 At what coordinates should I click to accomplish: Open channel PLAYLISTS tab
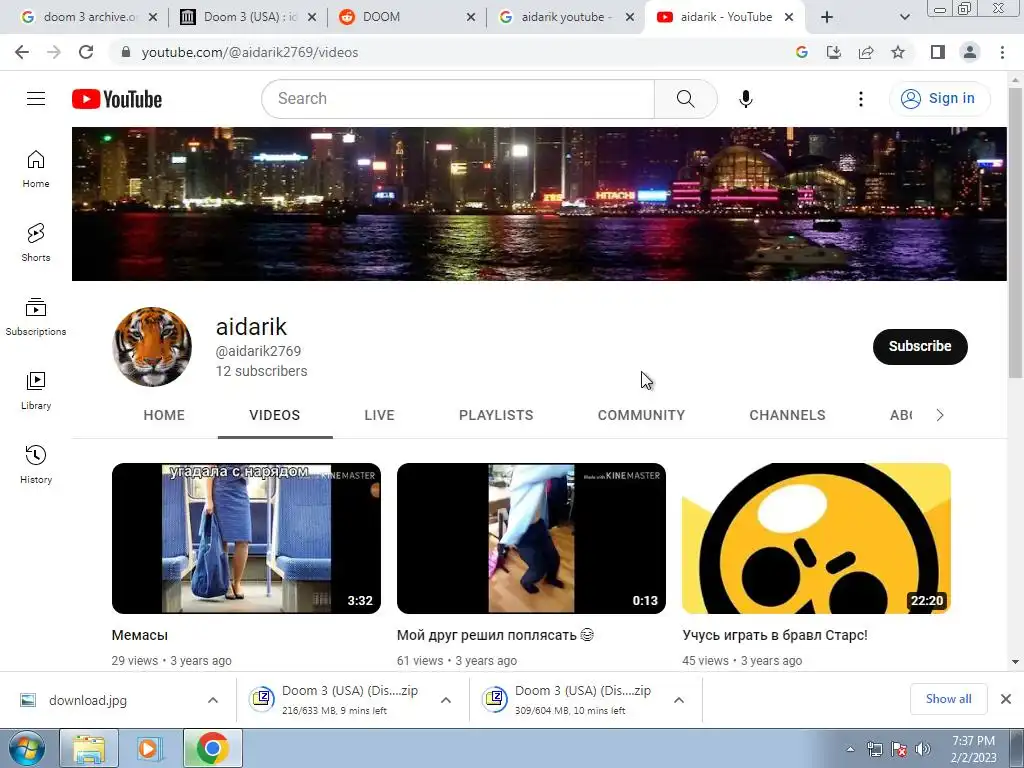click(x=496, y=415)
